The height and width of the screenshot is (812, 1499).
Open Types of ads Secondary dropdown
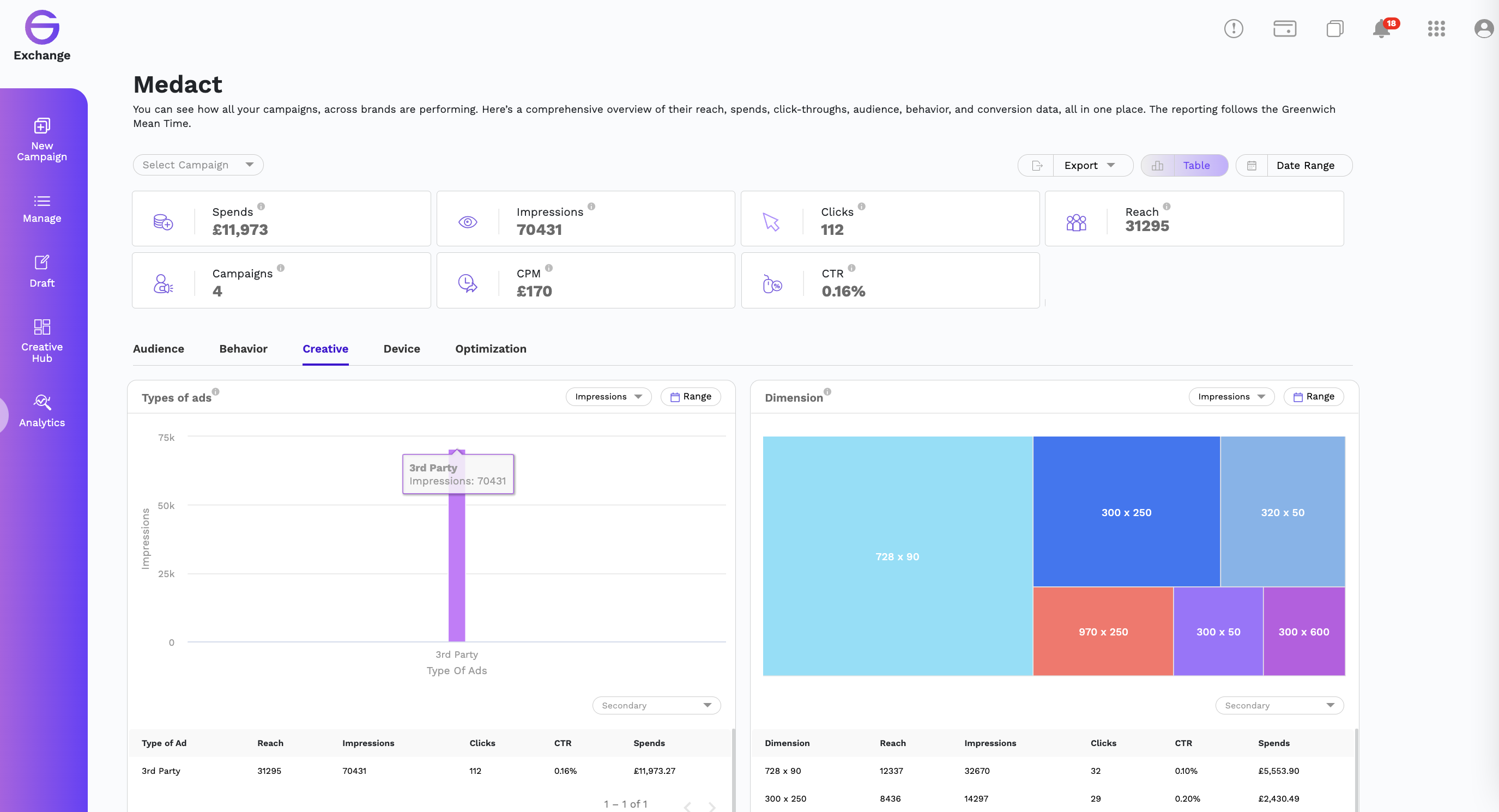pos(656,706)
